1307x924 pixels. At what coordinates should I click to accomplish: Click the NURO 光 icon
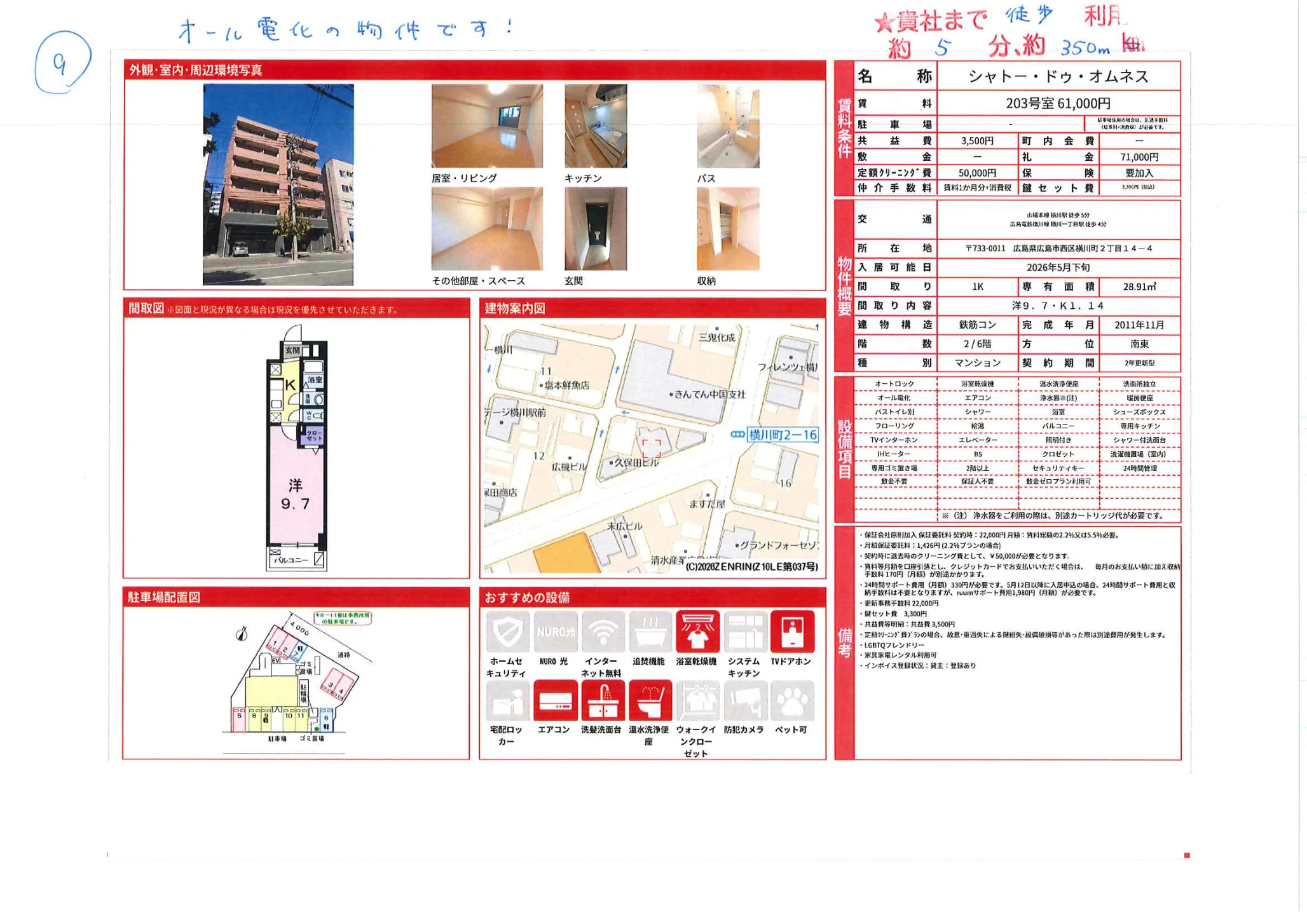556,632
